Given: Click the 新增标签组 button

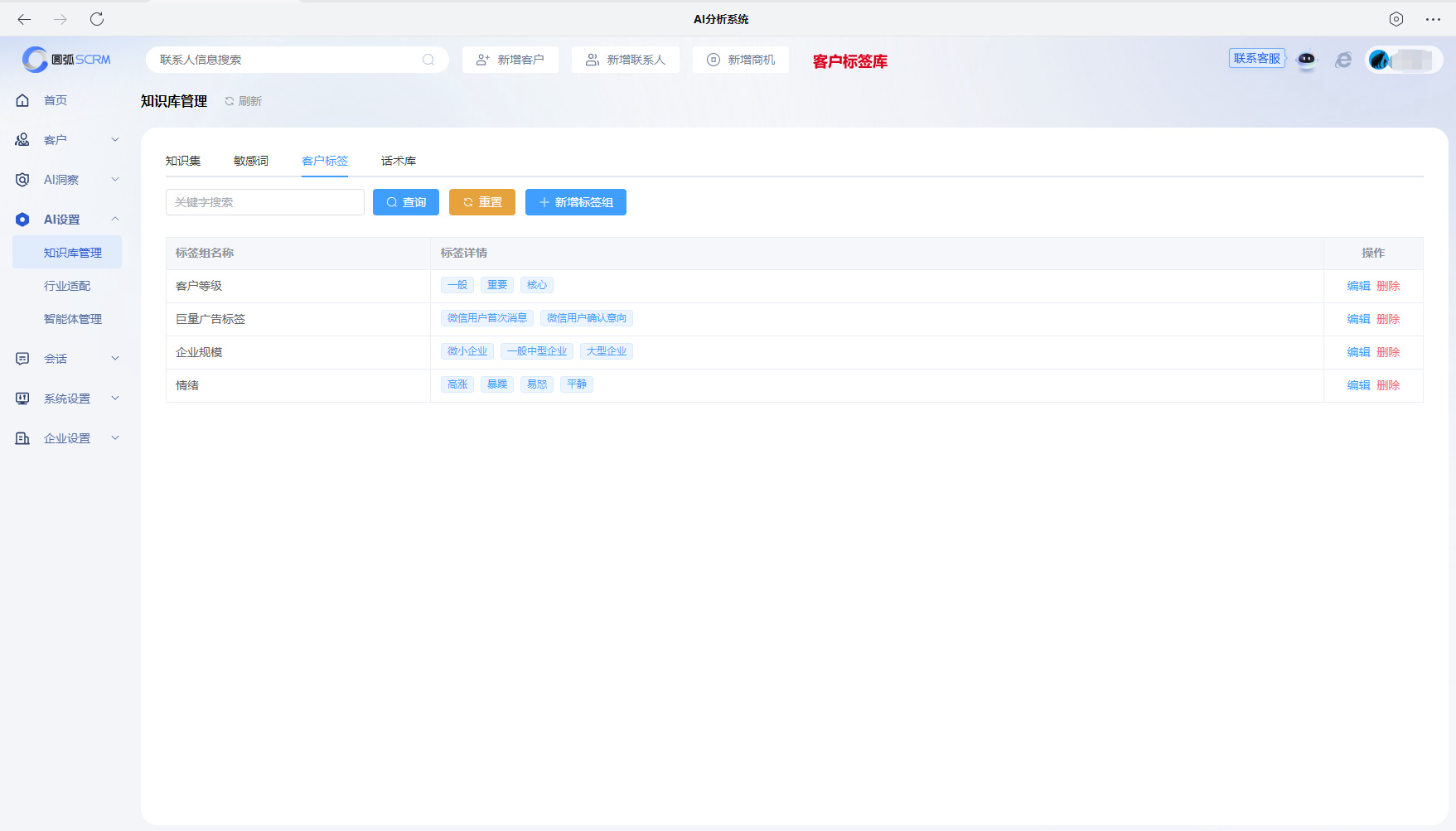Looking at the screenshot, I should pos(576,201).
